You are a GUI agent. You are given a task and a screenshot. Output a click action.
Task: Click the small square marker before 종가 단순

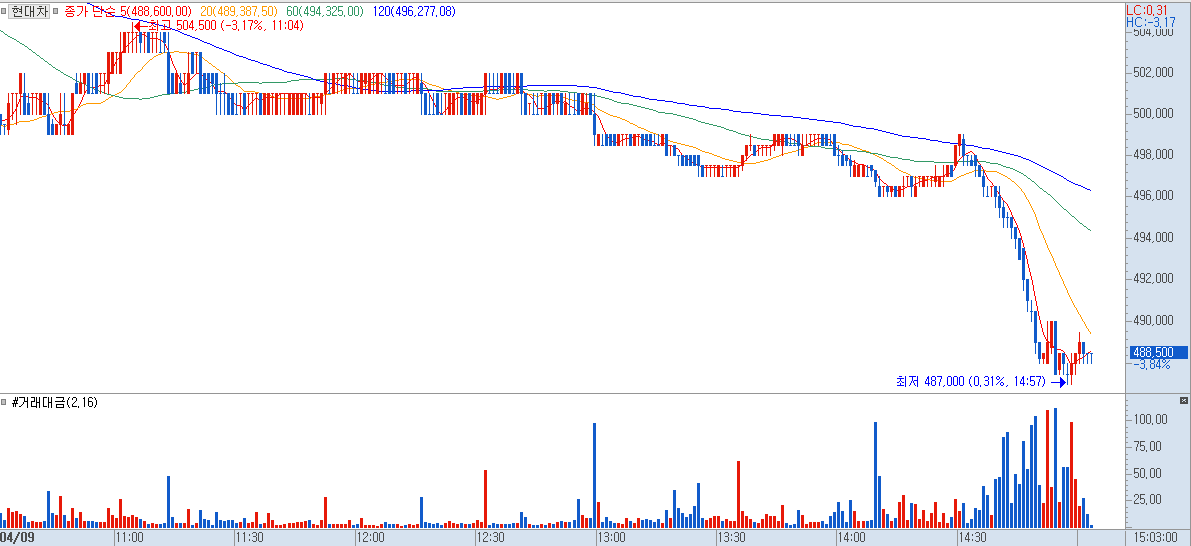(55, 12)
